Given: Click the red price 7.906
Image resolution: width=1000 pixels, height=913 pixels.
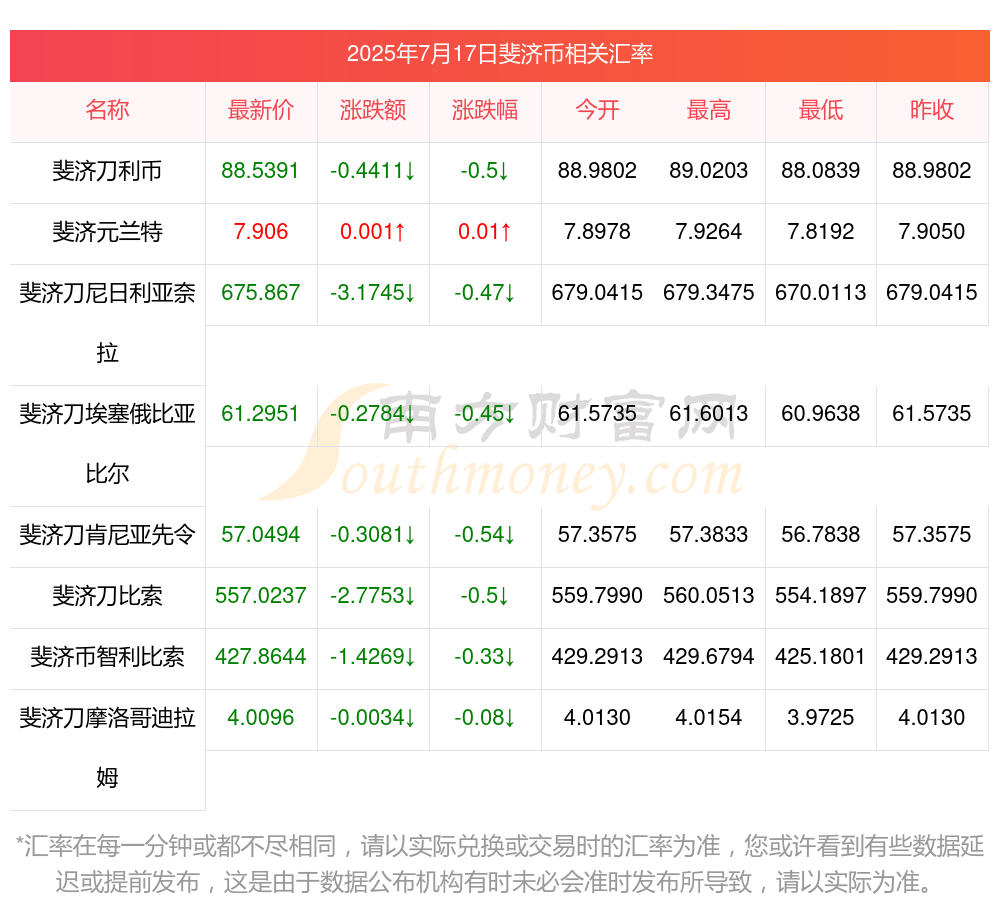Looking at the screenshot, I should click(261, 231).
